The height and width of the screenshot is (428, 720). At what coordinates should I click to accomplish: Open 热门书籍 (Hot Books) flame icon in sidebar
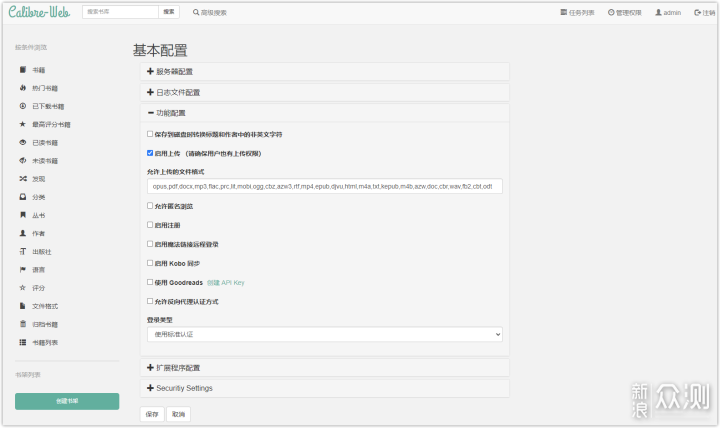click(23, 88)
